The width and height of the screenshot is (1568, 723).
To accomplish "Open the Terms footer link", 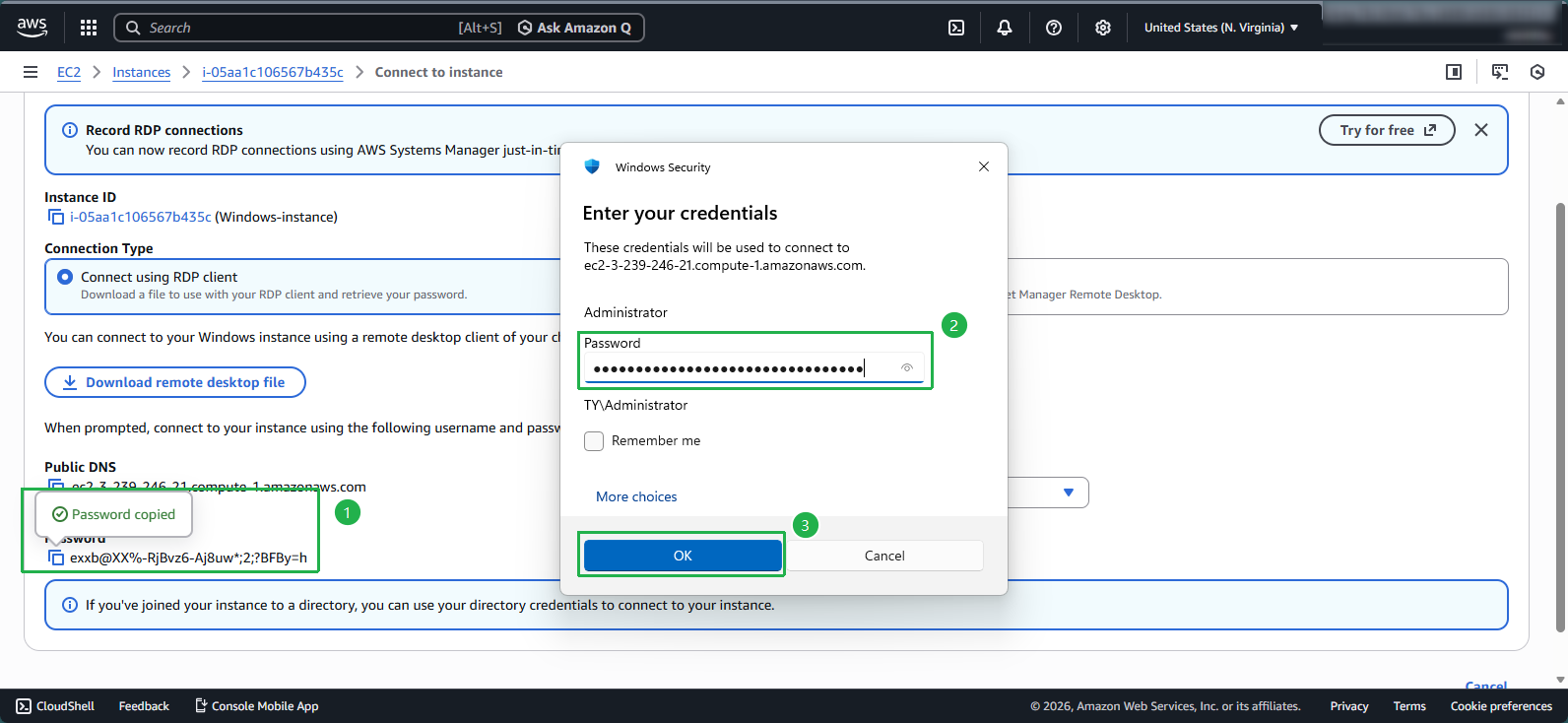I will [x=1409, y=706].
